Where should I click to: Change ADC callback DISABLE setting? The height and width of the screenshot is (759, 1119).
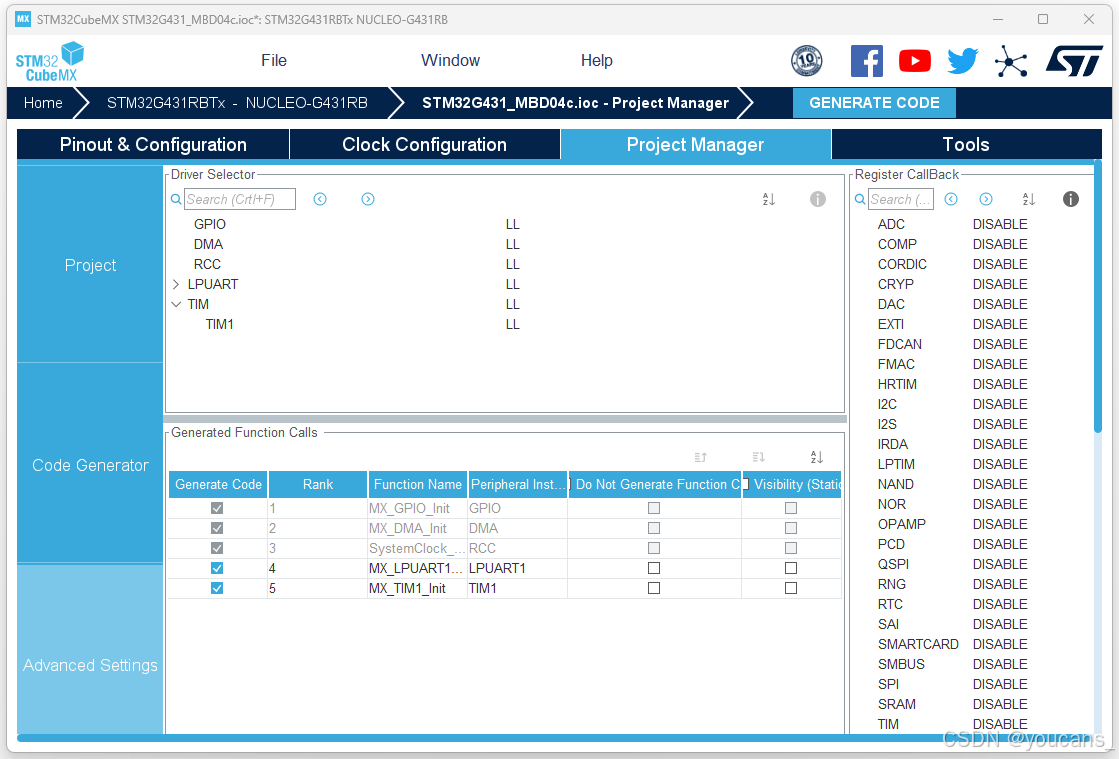(1000, 225)
